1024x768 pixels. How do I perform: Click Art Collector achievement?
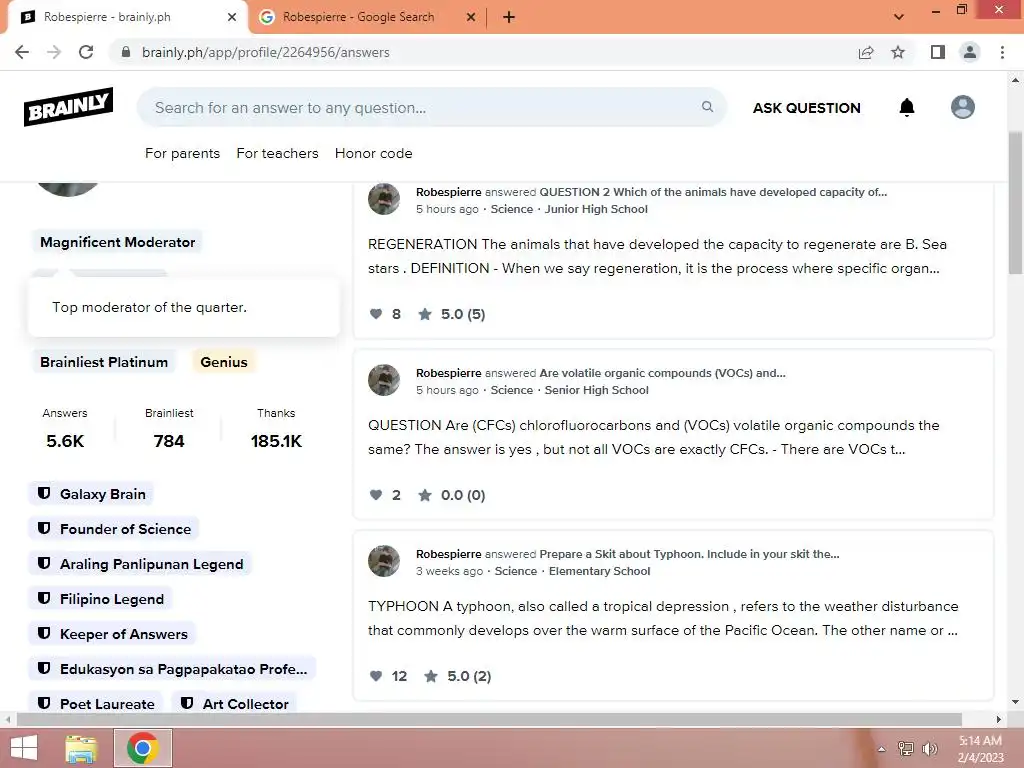click(234, 704)
